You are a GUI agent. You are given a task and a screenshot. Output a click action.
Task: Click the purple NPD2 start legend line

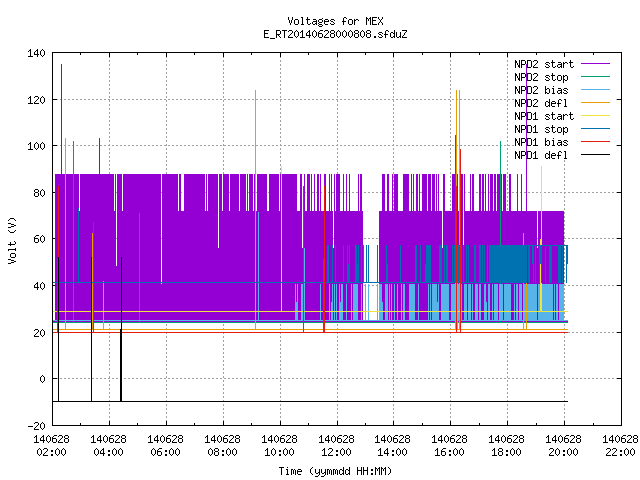[x=596, y=64]
